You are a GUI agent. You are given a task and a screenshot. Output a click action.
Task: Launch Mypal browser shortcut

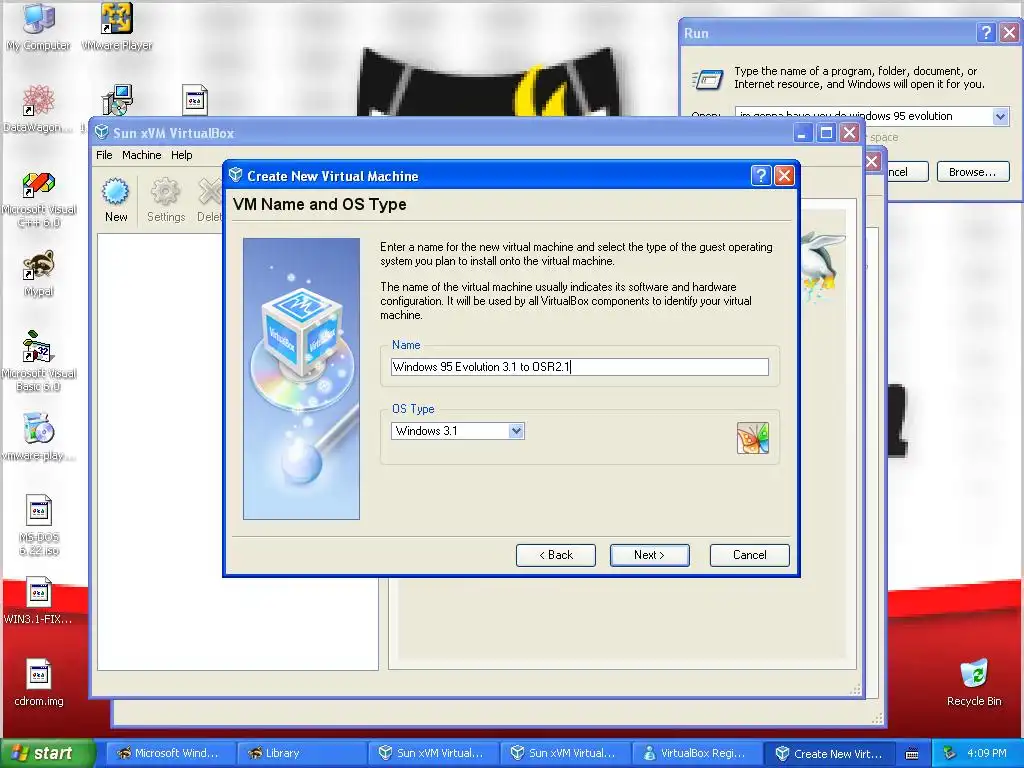[39, 274]
